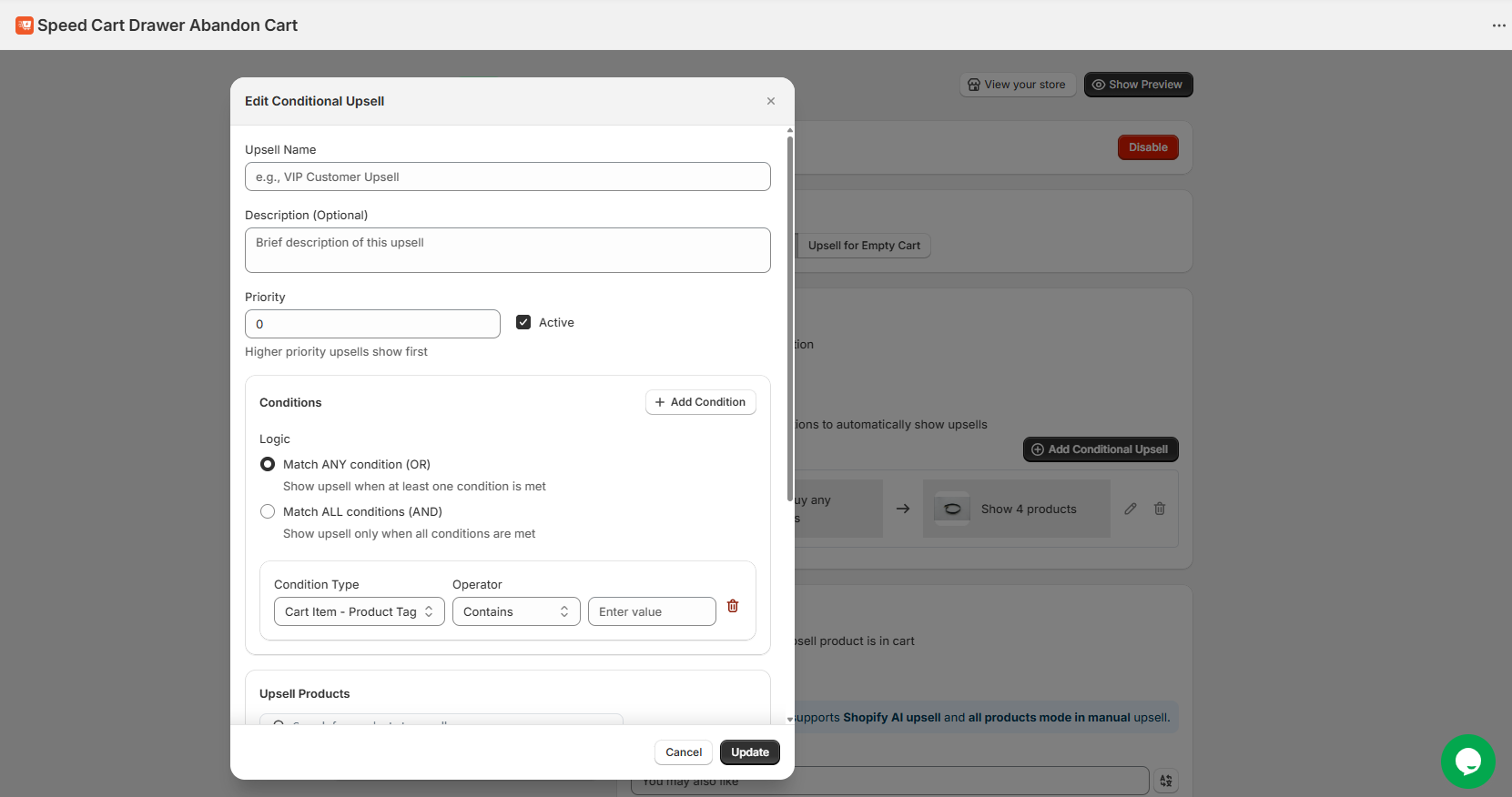This screenshot has height=797, width=1512.
Task: Click the trash icon beside Show 4 products
Action: pyautogui.click(x=1160, y=509)
